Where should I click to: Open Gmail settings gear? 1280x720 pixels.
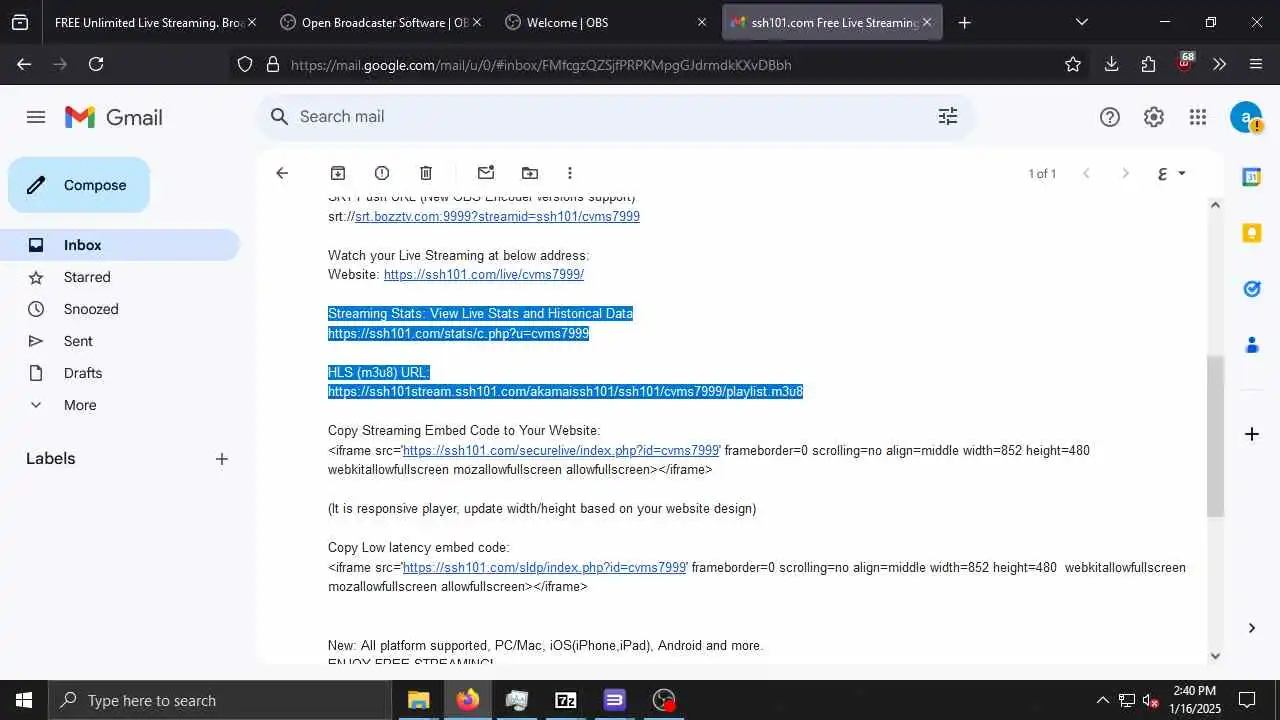point(1154,117)
